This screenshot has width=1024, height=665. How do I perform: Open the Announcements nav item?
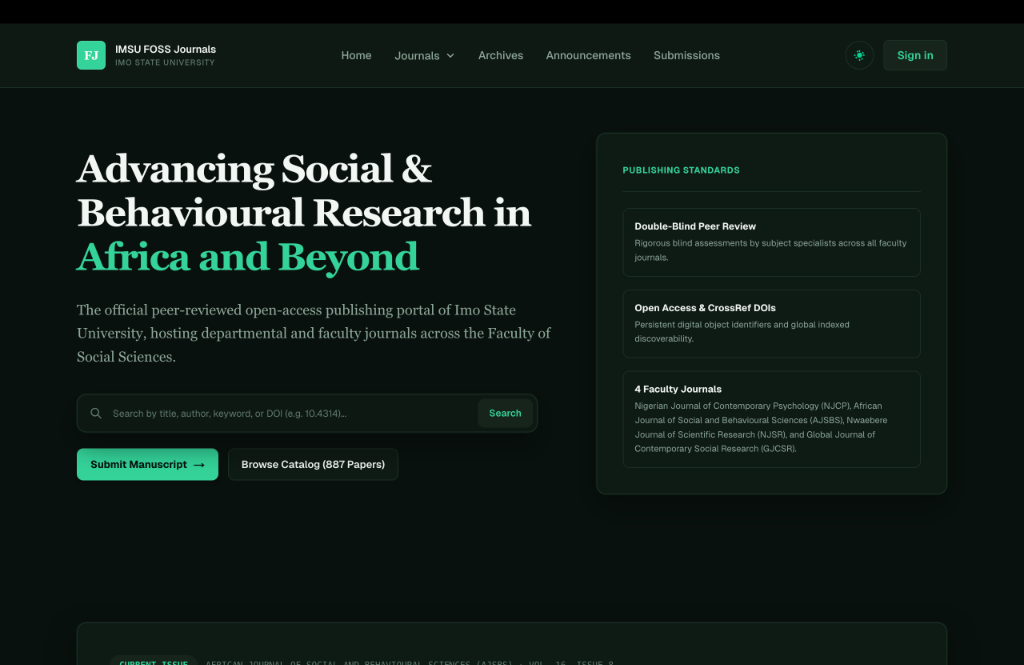pos(588,56)
